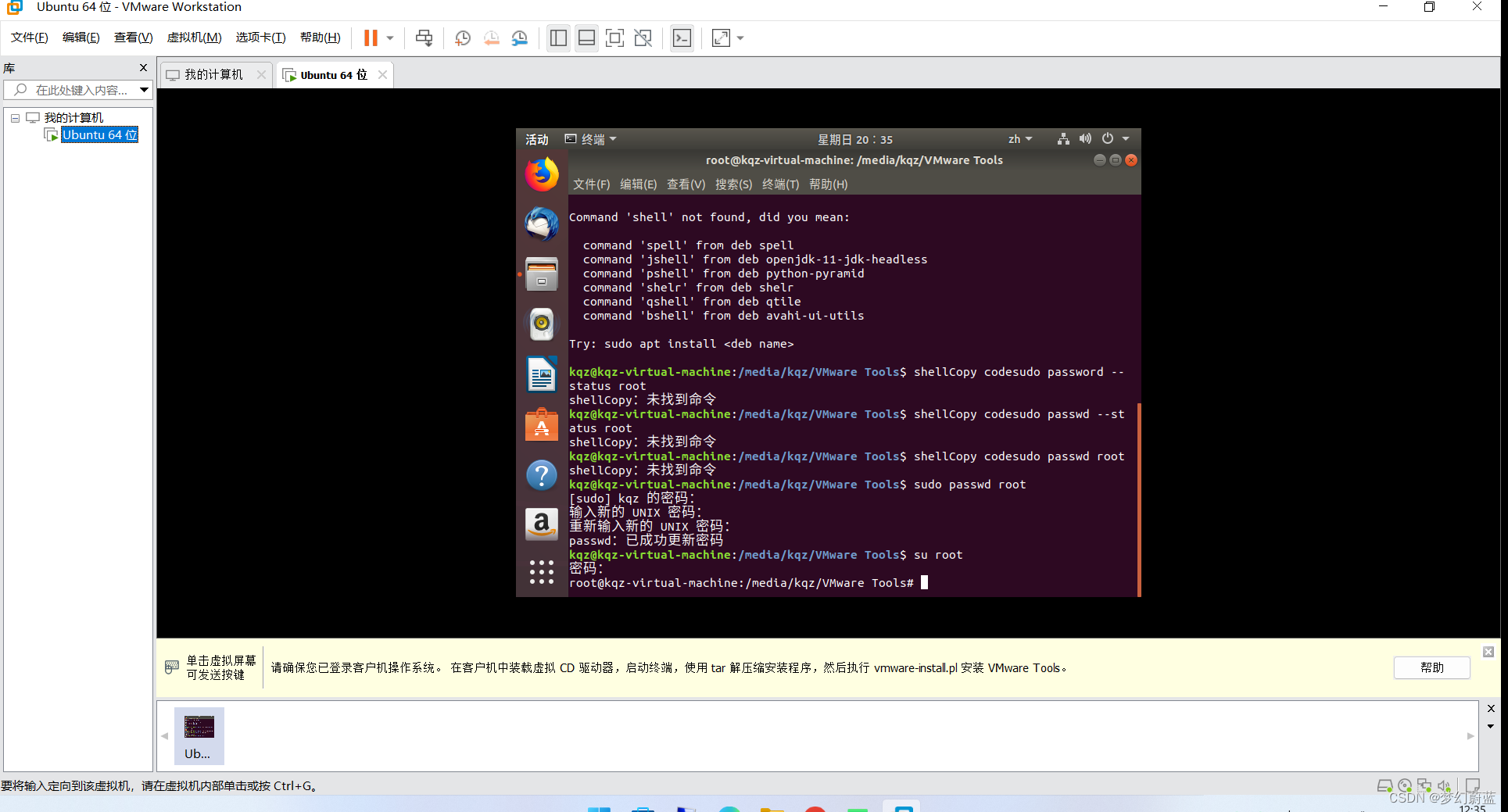Open terminal 文件(F) menu
Viewport: 1508px width, 812px height.
click(591, 184)
